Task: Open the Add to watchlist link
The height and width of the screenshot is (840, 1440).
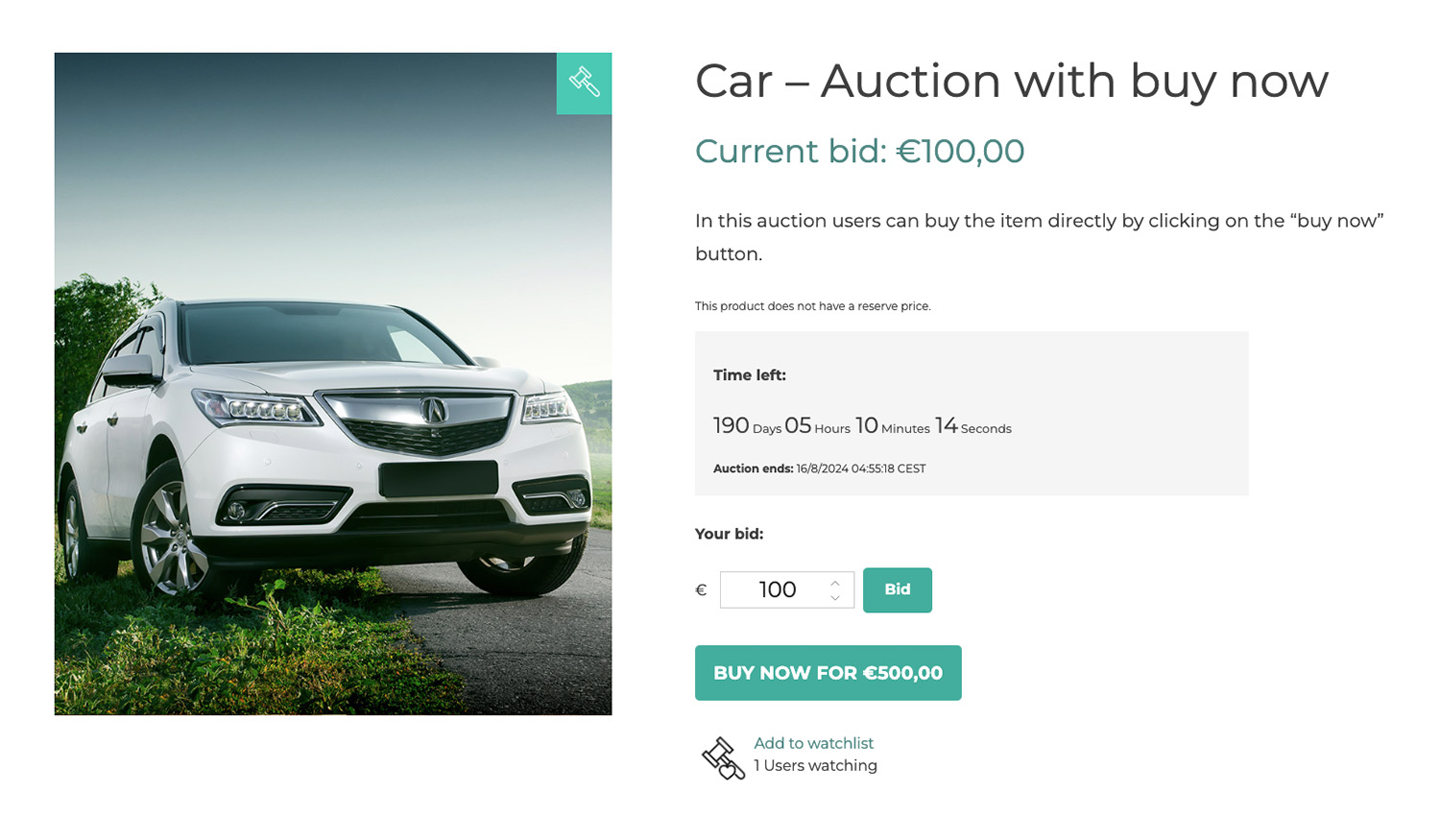Action: click(x=813, y=743)
